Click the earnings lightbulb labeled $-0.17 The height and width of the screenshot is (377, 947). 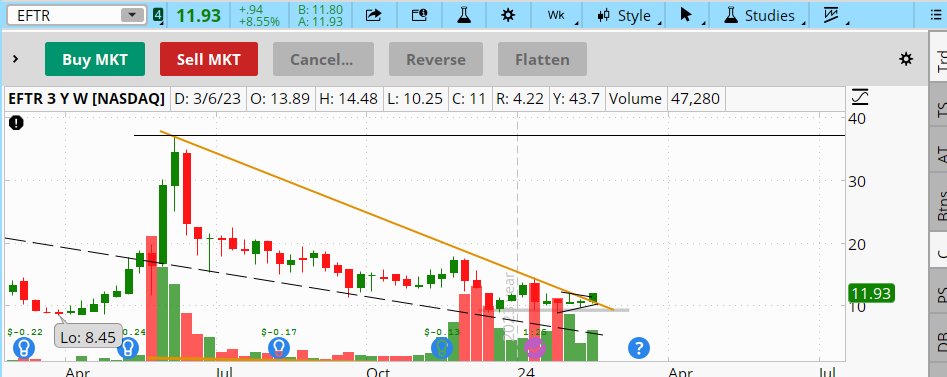(x=279, y=347)
